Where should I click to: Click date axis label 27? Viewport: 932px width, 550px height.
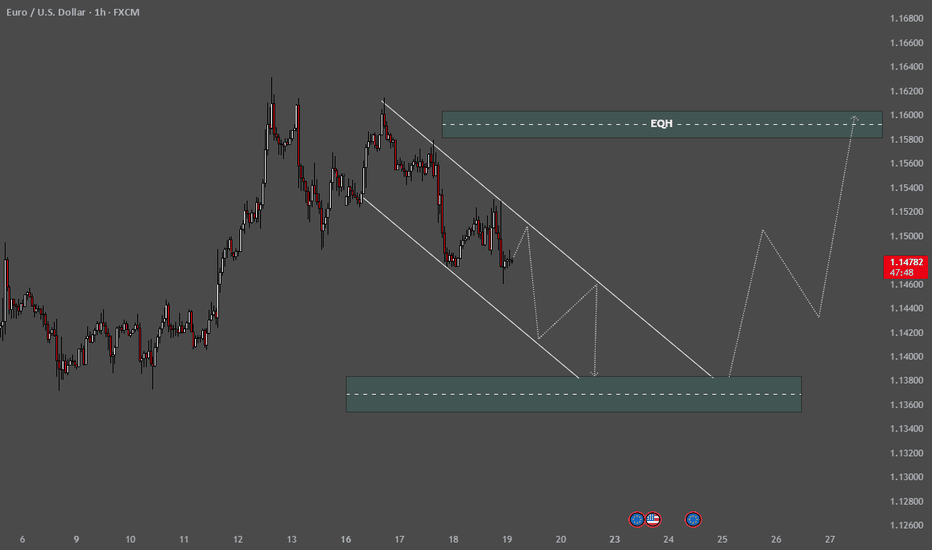pyautogui.click(x=829, y=539)
